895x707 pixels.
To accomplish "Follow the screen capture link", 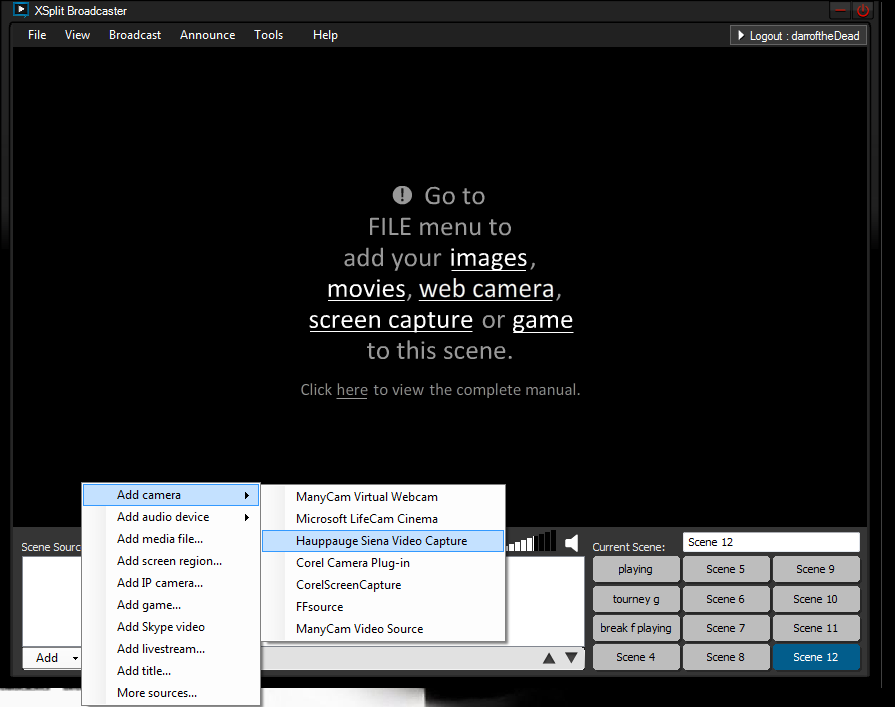I will coord(391,320).
